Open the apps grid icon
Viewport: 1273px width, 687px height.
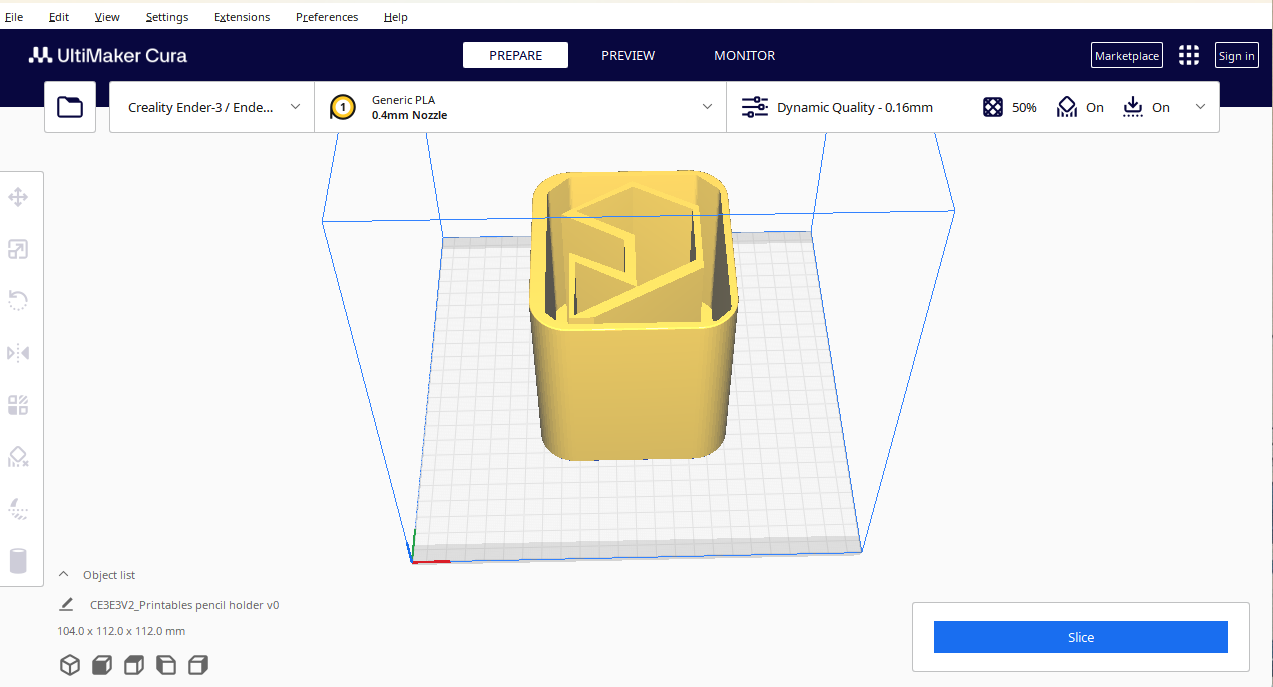point(1189,56)
